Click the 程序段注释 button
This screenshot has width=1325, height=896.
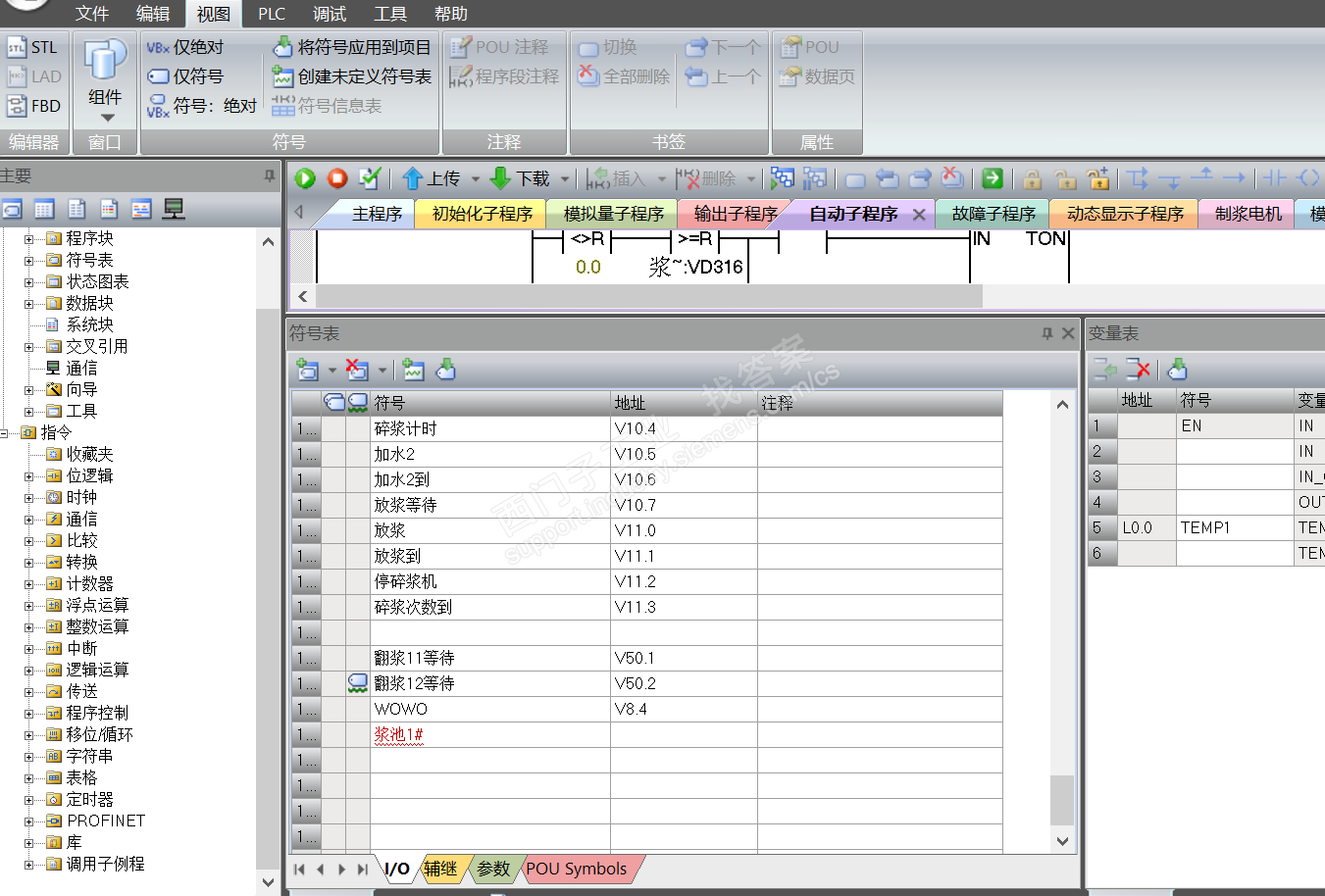pos(504,76)
